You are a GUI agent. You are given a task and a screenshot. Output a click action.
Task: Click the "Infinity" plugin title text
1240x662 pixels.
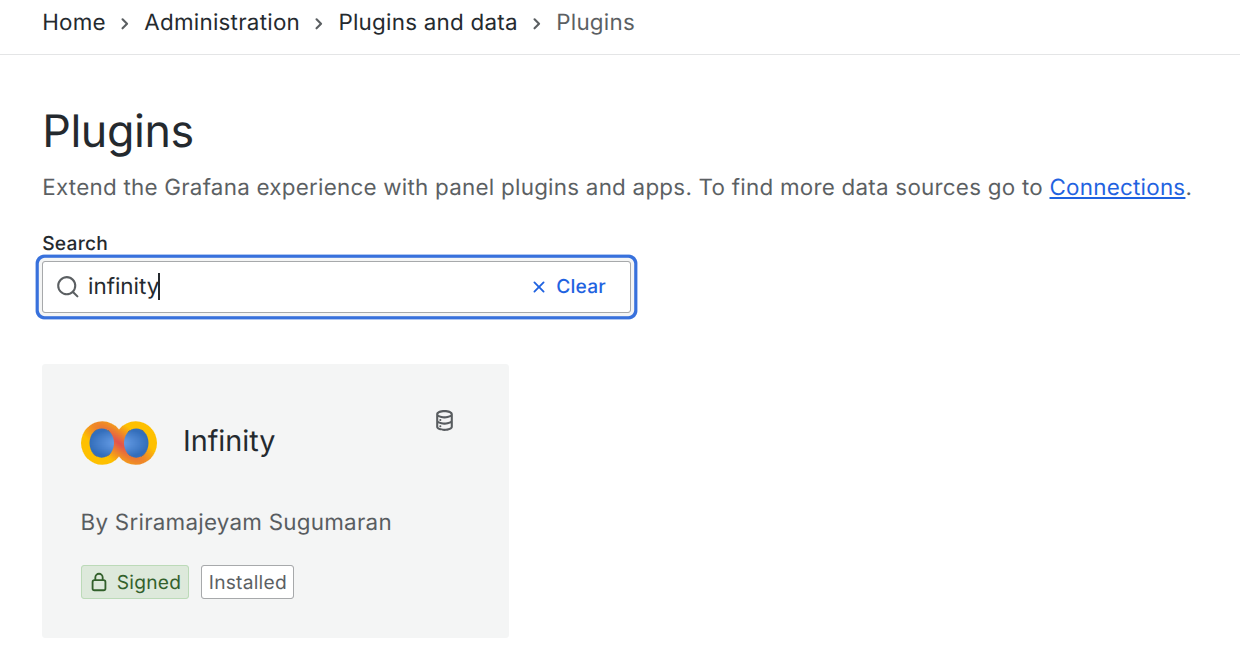[x=229, y=441]
